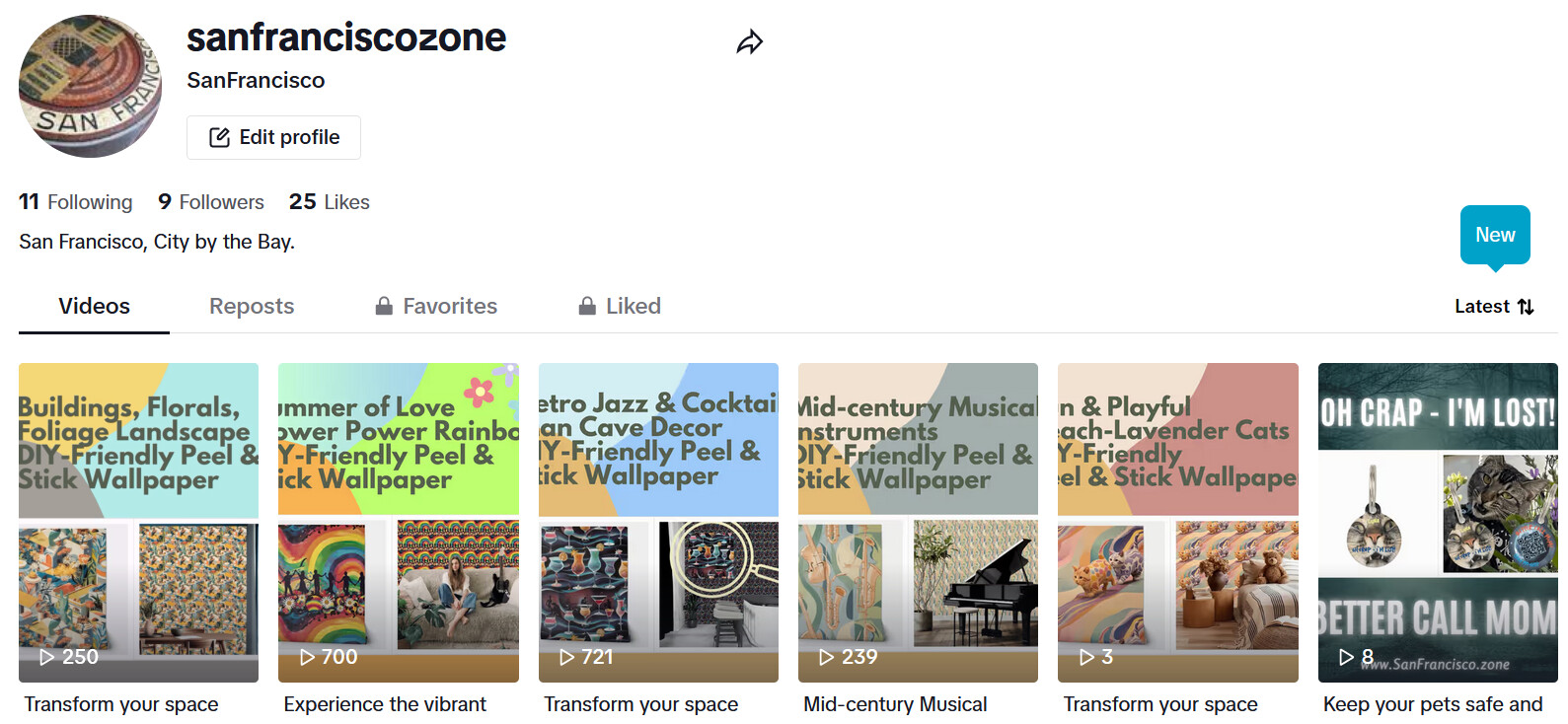
Task: Click the lock icon beside Liked
Action: point(587,306)
